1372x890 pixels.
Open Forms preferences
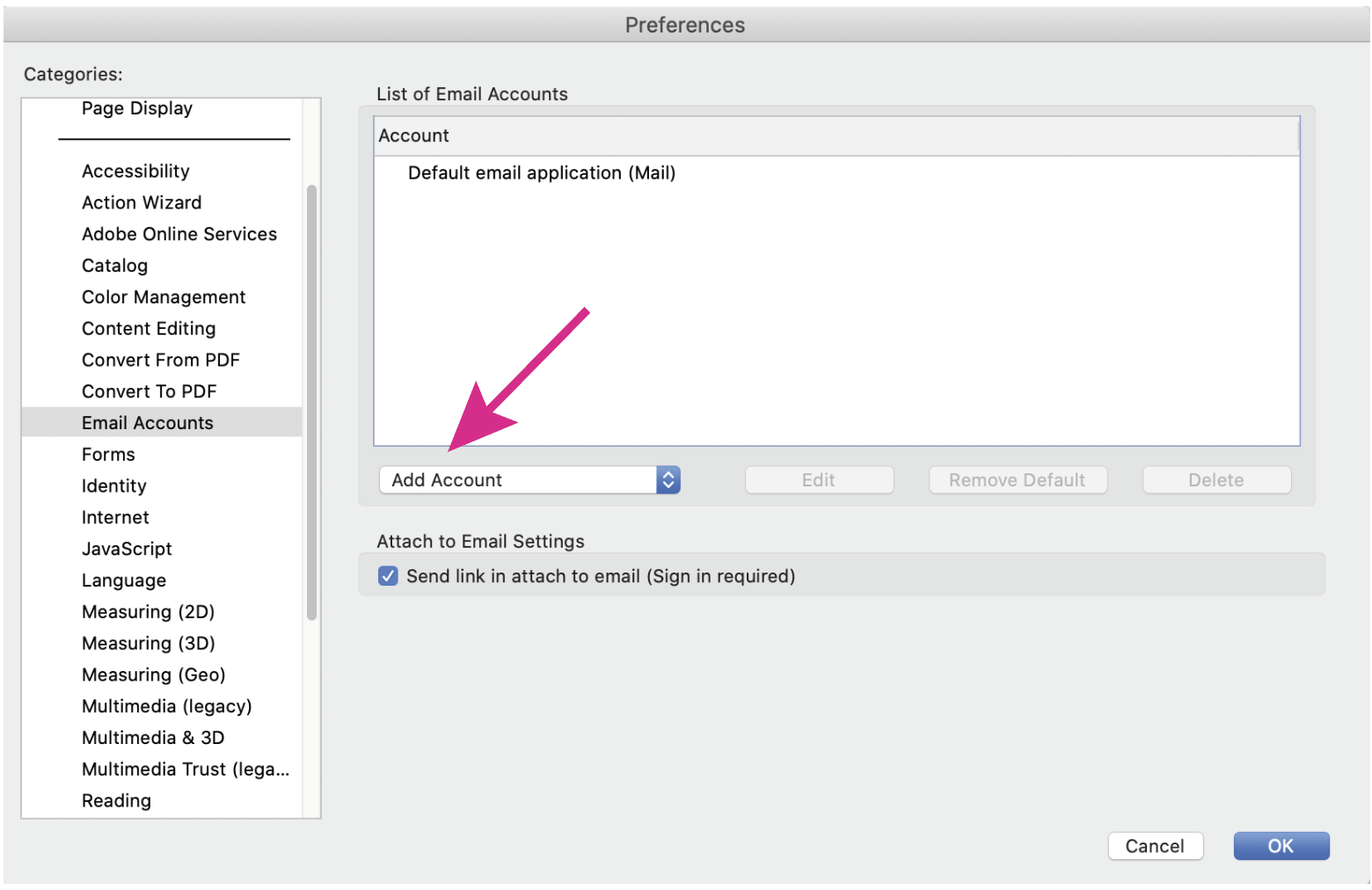point(108,454)
